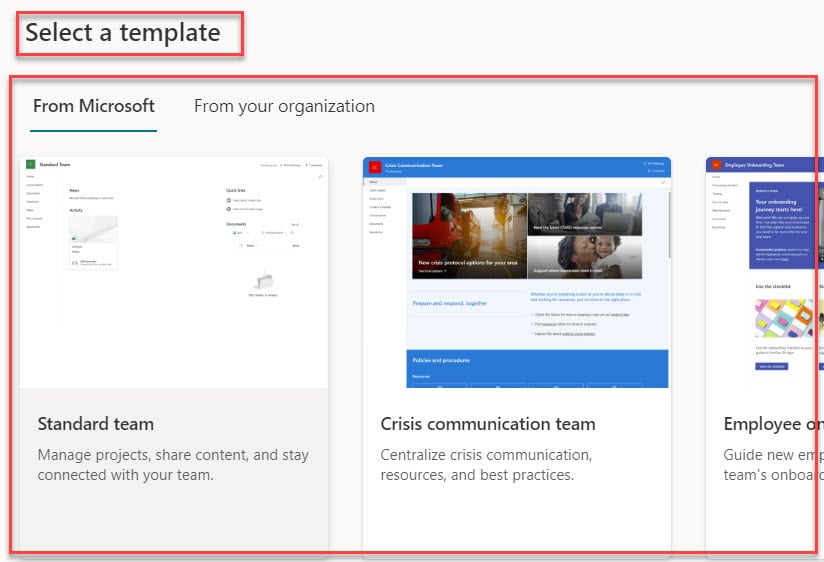The height and width of the screenshot is (562, 824).
Task: Click 'Centralize crisis communication' description text
Action: [486, 465]
